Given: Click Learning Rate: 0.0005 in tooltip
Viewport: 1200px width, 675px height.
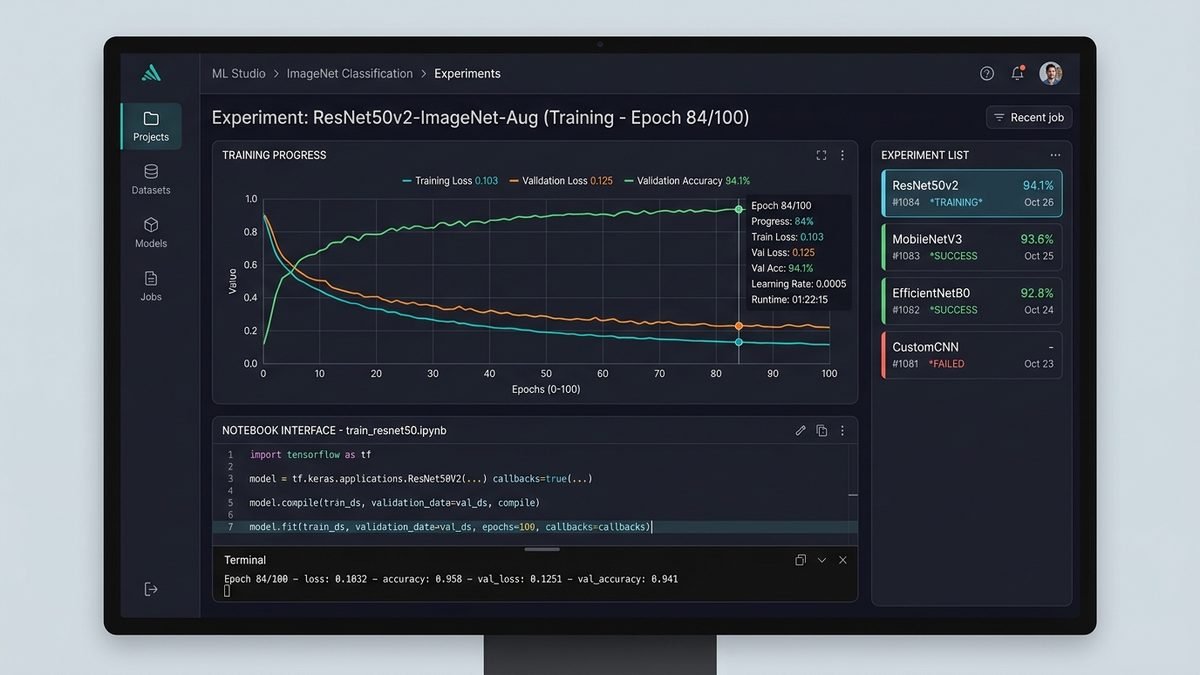Looking at the screenshot, I should coord(799,284).
